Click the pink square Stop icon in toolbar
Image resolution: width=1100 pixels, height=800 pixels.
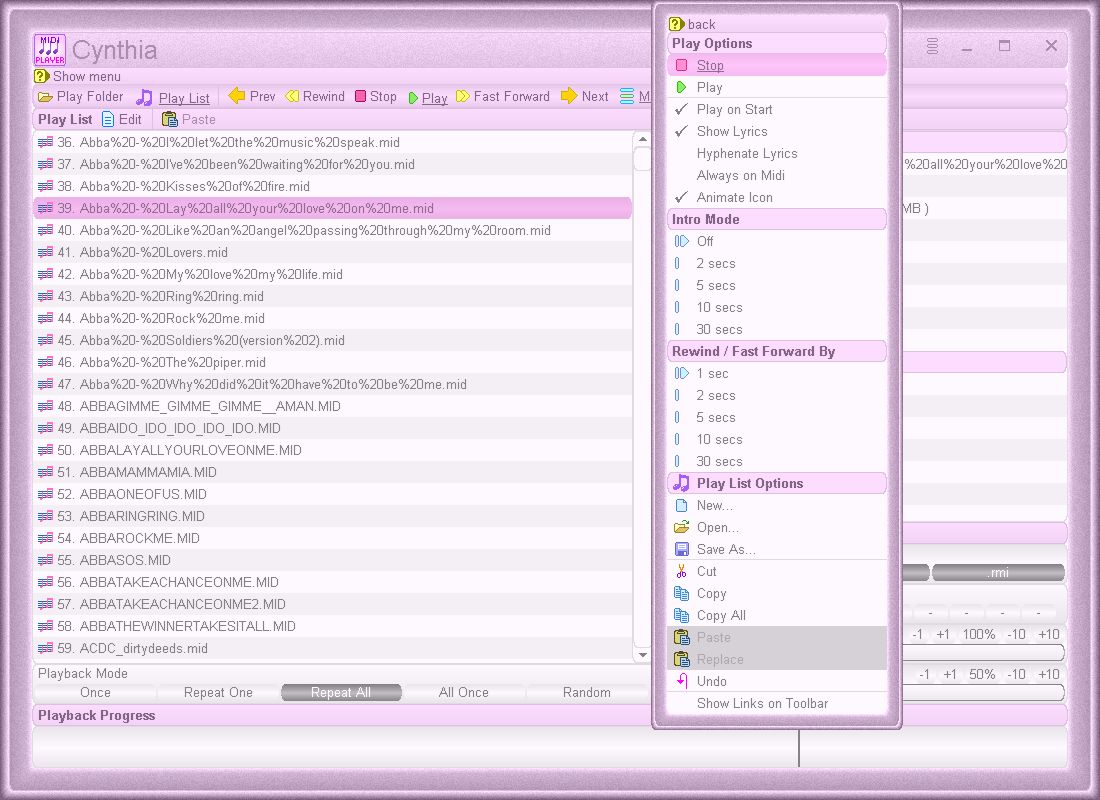point(361,96)
